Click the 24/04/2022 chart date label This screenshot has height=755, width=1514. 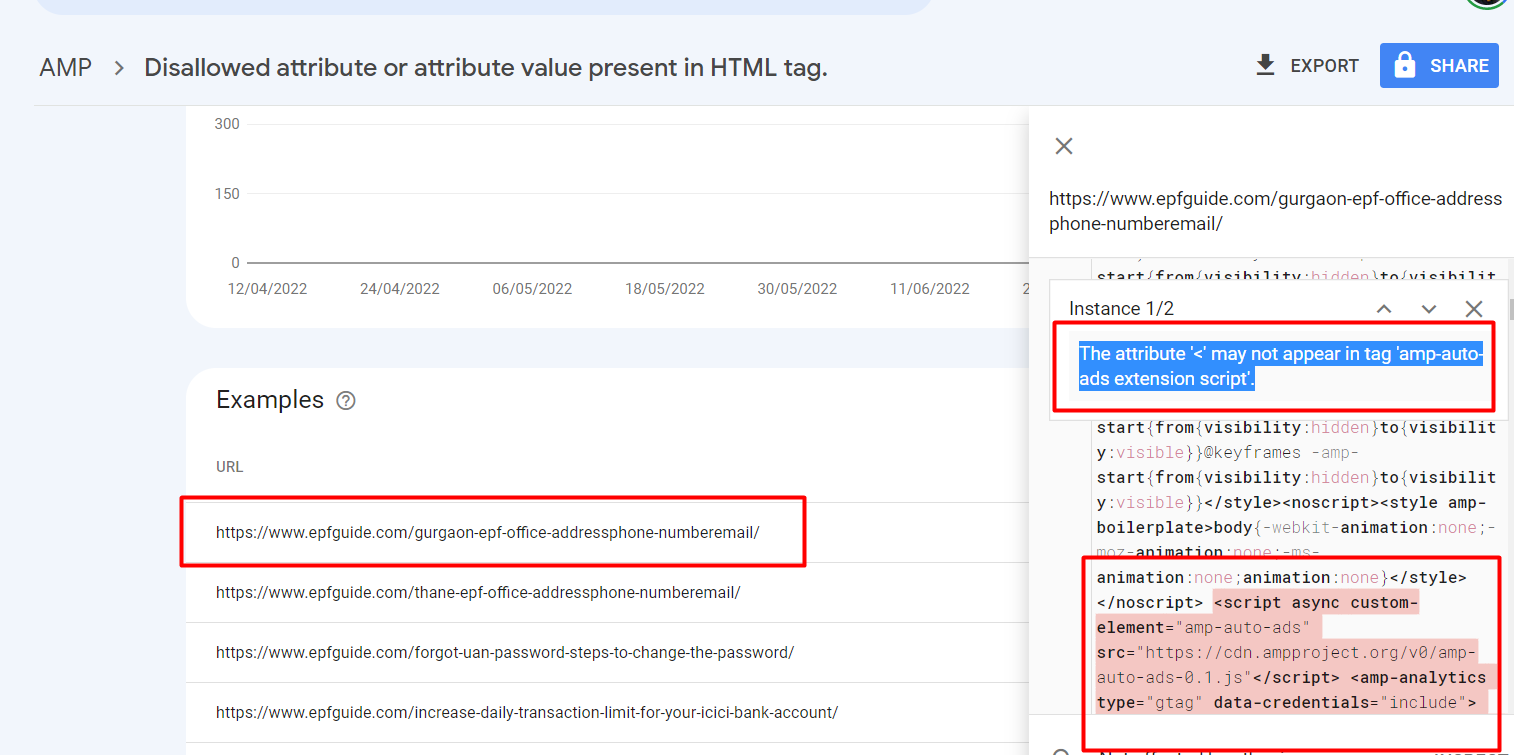point(400,289)
